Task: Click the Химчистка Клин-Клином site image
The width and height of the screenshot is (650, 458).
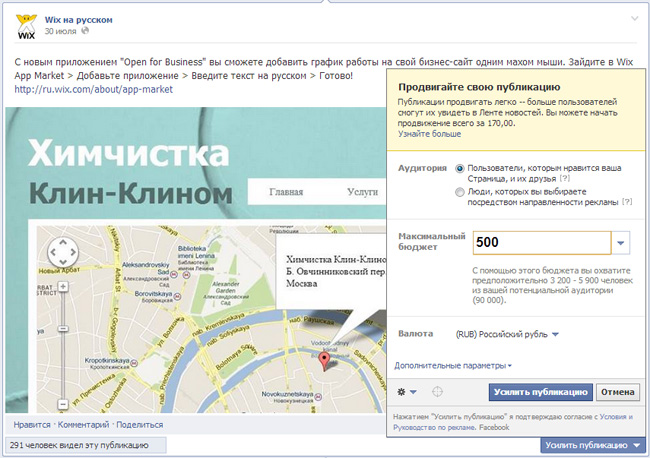Action: pyautogui.click(x=196, y=260)
